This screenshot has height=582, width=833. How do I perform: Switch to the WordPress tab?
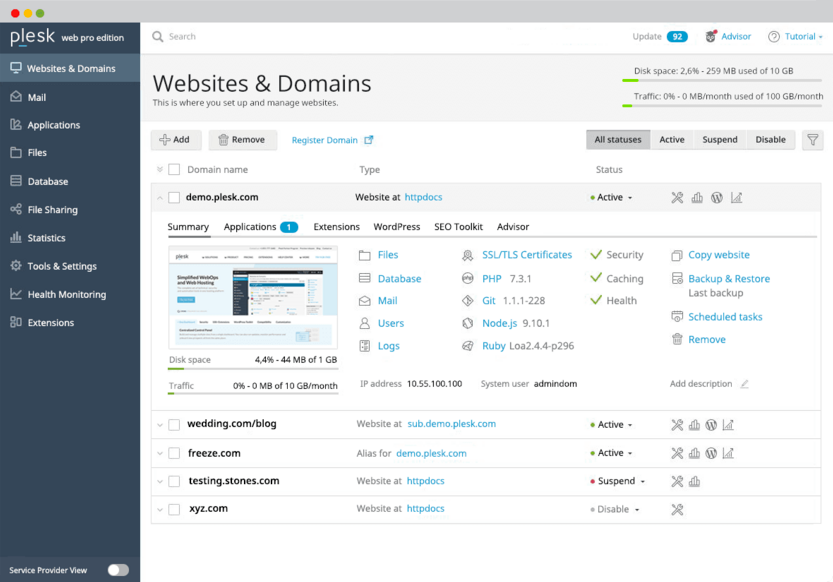[396, 227]
